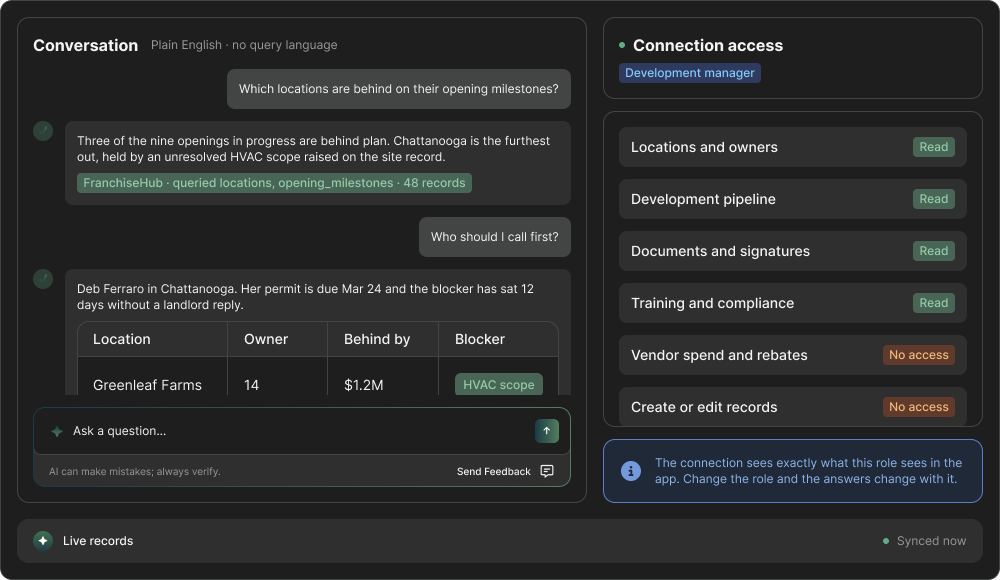Click the green dot beside Synced now

point(886,541)
